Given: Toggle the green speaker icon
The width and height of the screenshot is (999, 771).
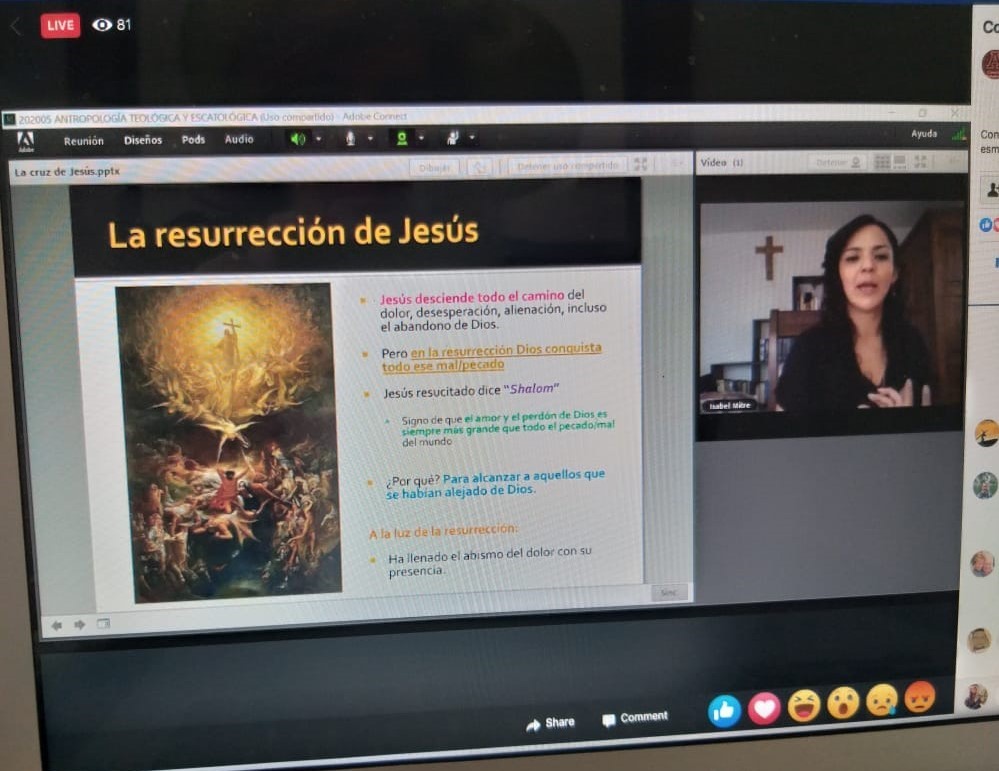Looking at the screenshot, I should pyautogui.click(x=298, y=138).
